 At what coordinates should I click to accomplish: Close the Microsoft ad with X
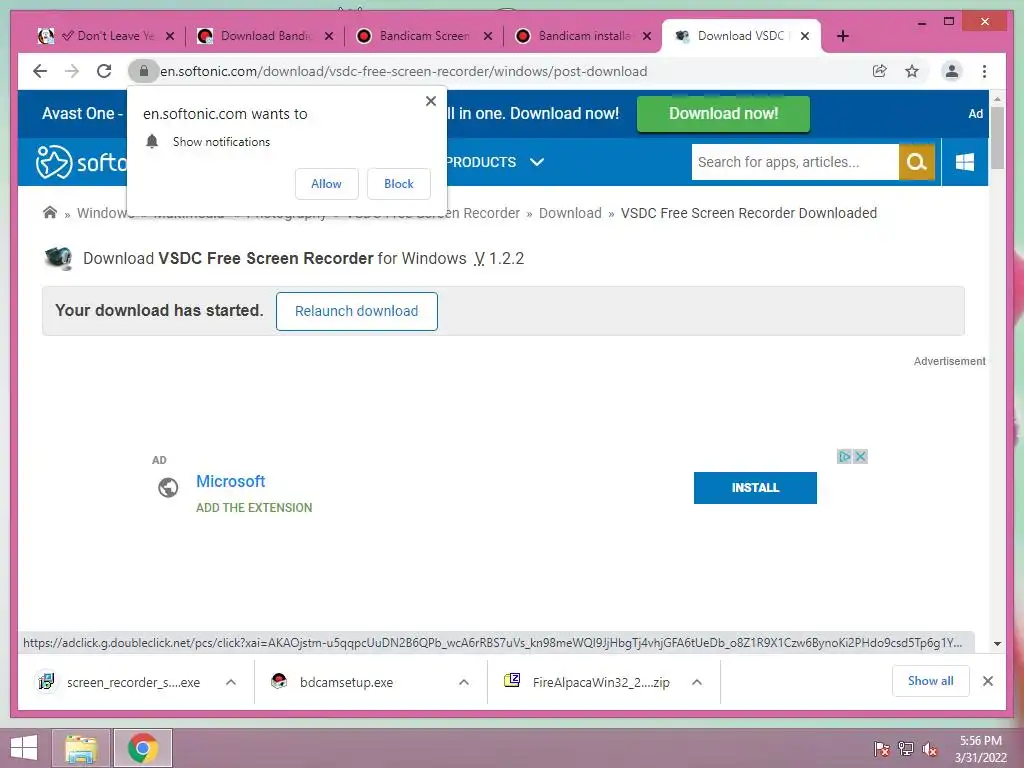tap(861, 456)
